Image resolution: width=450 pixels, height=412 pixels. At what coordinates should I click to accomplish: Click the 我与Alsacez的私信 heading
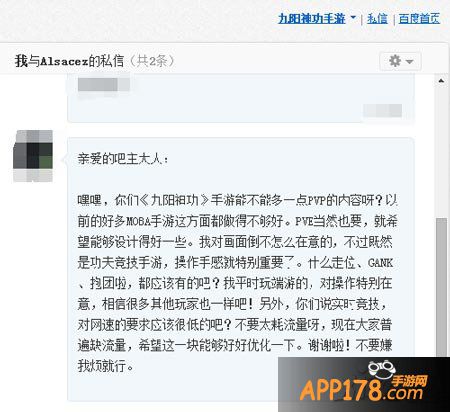coord(69,61)
